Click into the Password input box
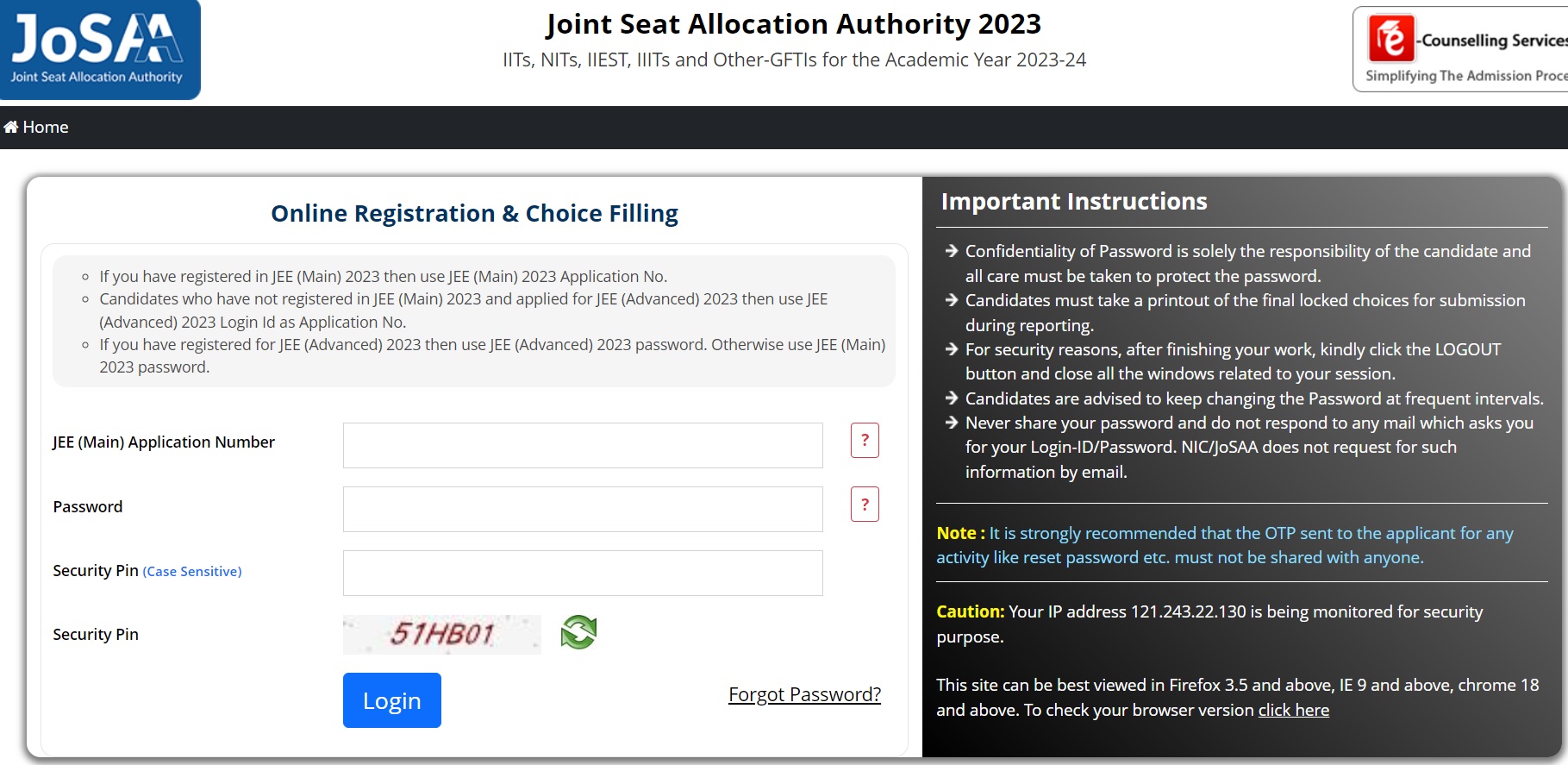Image resolution: width=1568 pixels, height=765 pixels. click(583, 509)
